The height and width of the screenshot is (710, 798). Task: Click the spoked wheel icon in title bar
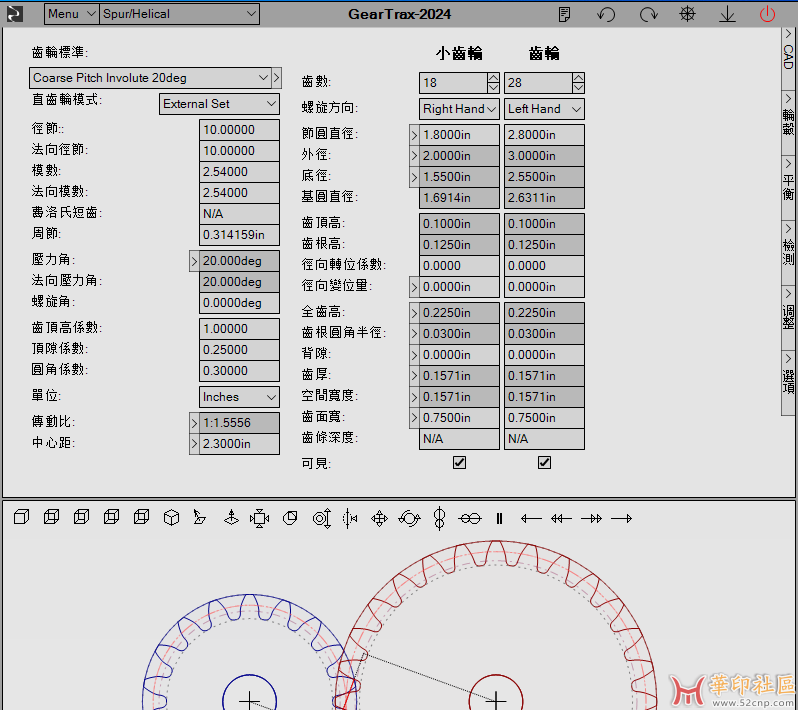click(687, 14)
